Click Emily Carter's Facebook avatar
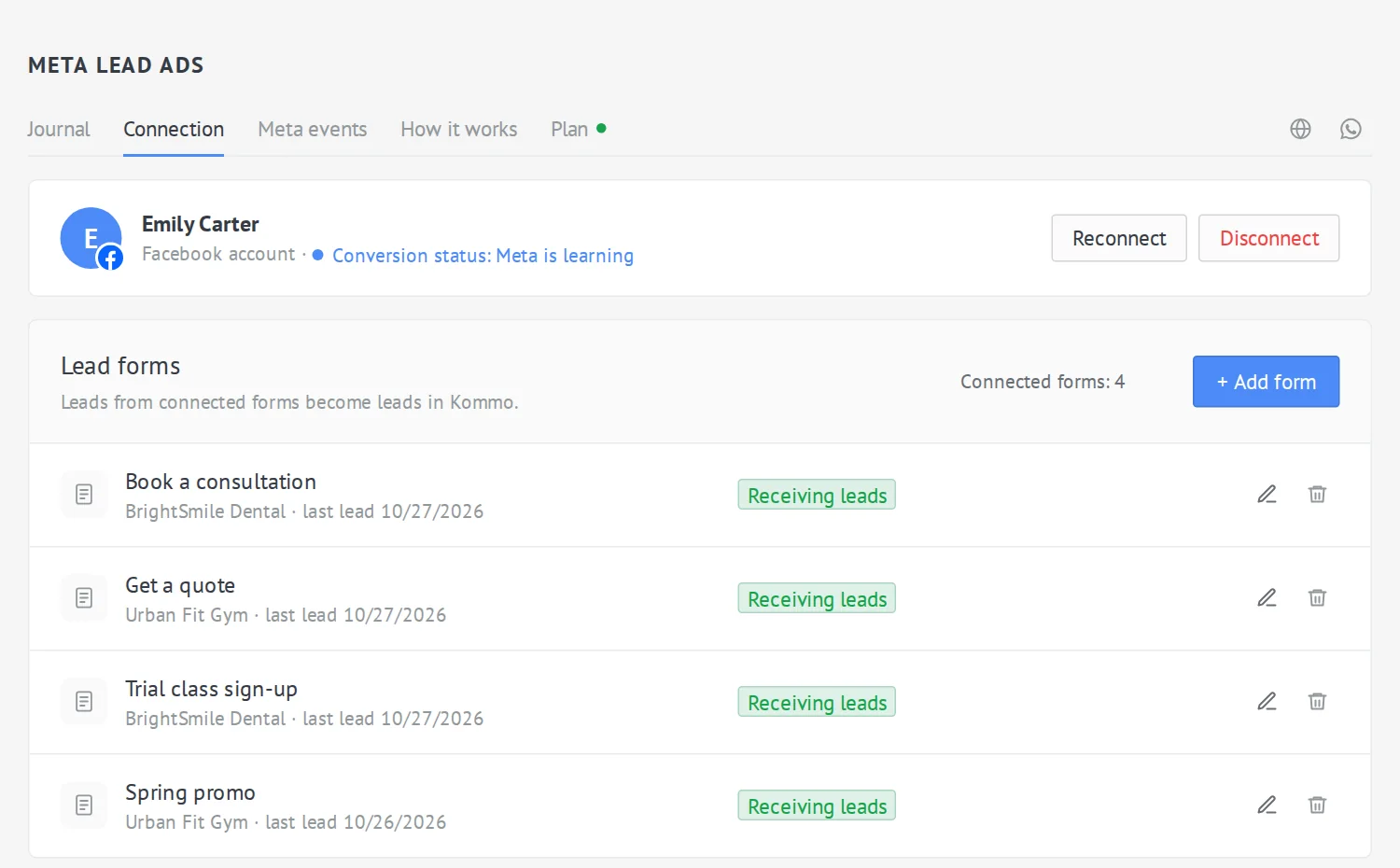 click(91, 238)
